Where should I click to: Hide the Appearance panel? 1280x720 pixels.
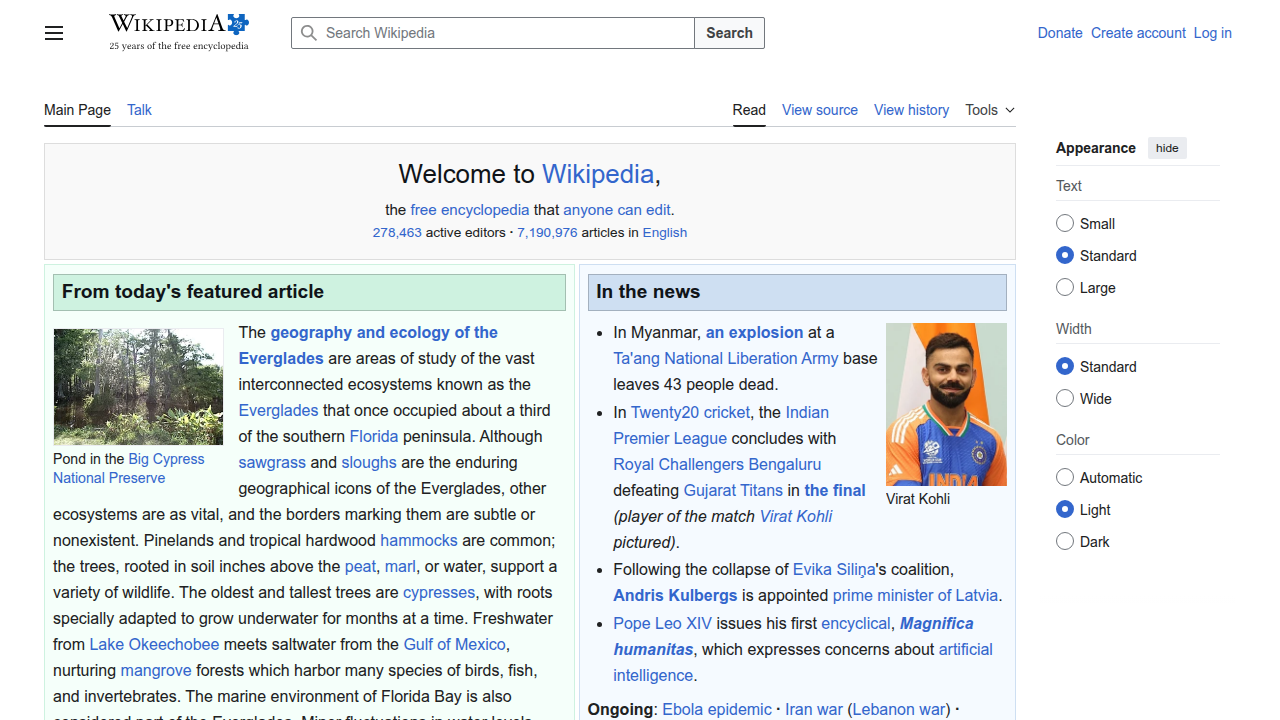pyautogui.click(x=1167, y=148)
